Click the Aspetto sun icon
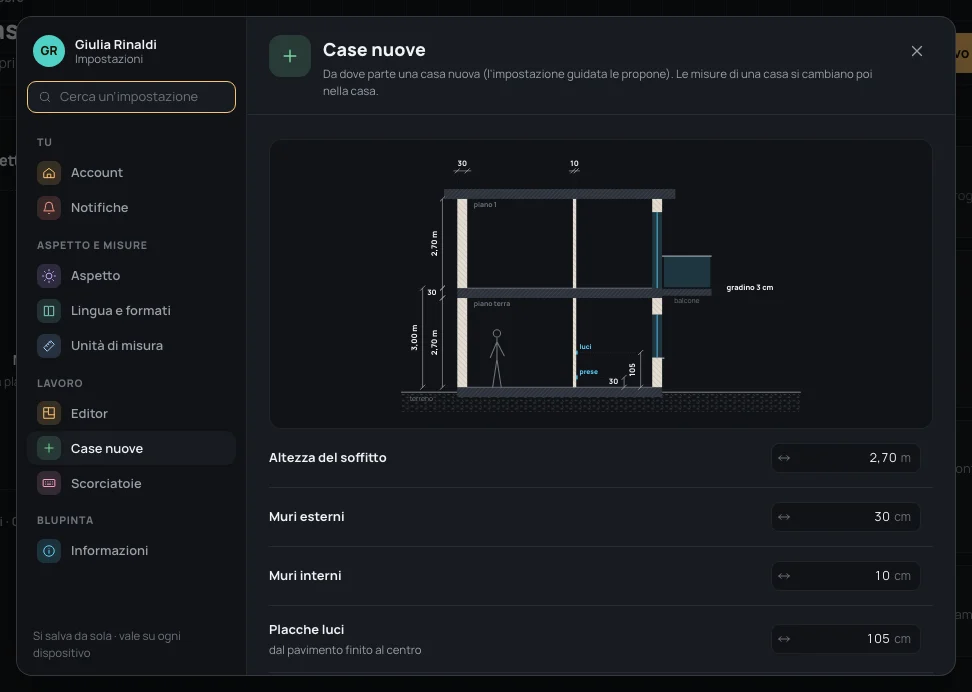The image size is (972, 692). [x=49, y=276]
